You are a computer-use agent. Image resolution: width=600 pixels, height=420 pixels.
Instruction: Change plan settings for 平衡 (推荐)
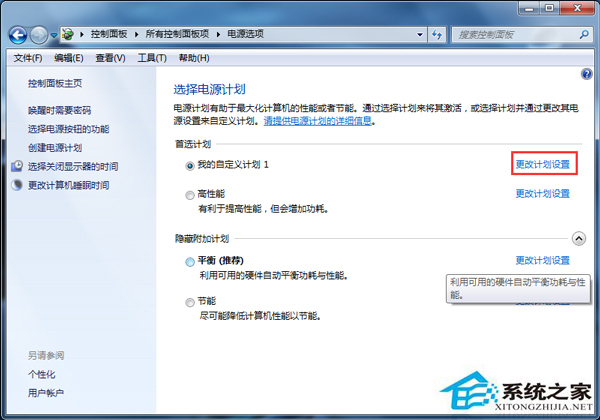[x=543, y=260]
